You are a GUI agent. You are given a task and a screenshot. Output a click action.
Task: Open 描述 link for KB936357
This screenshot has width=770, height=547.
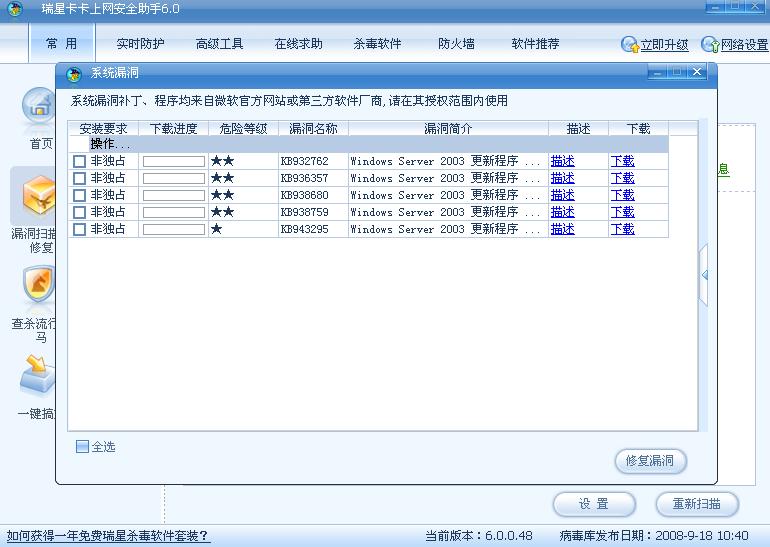click(x=563, y=178)
